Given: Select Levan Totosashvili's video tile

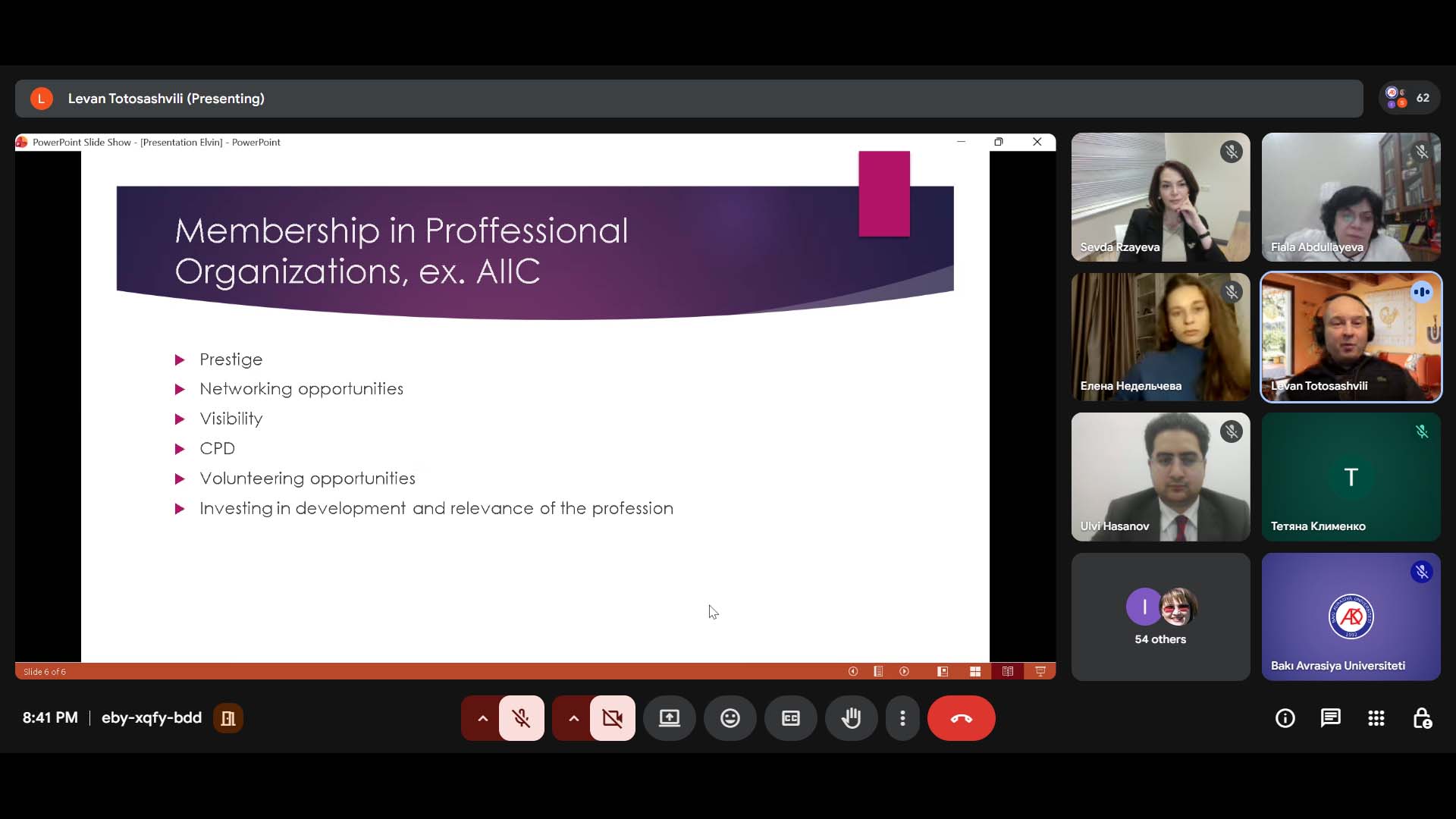Looking at the screenshot, I should tap(1351, 337).
